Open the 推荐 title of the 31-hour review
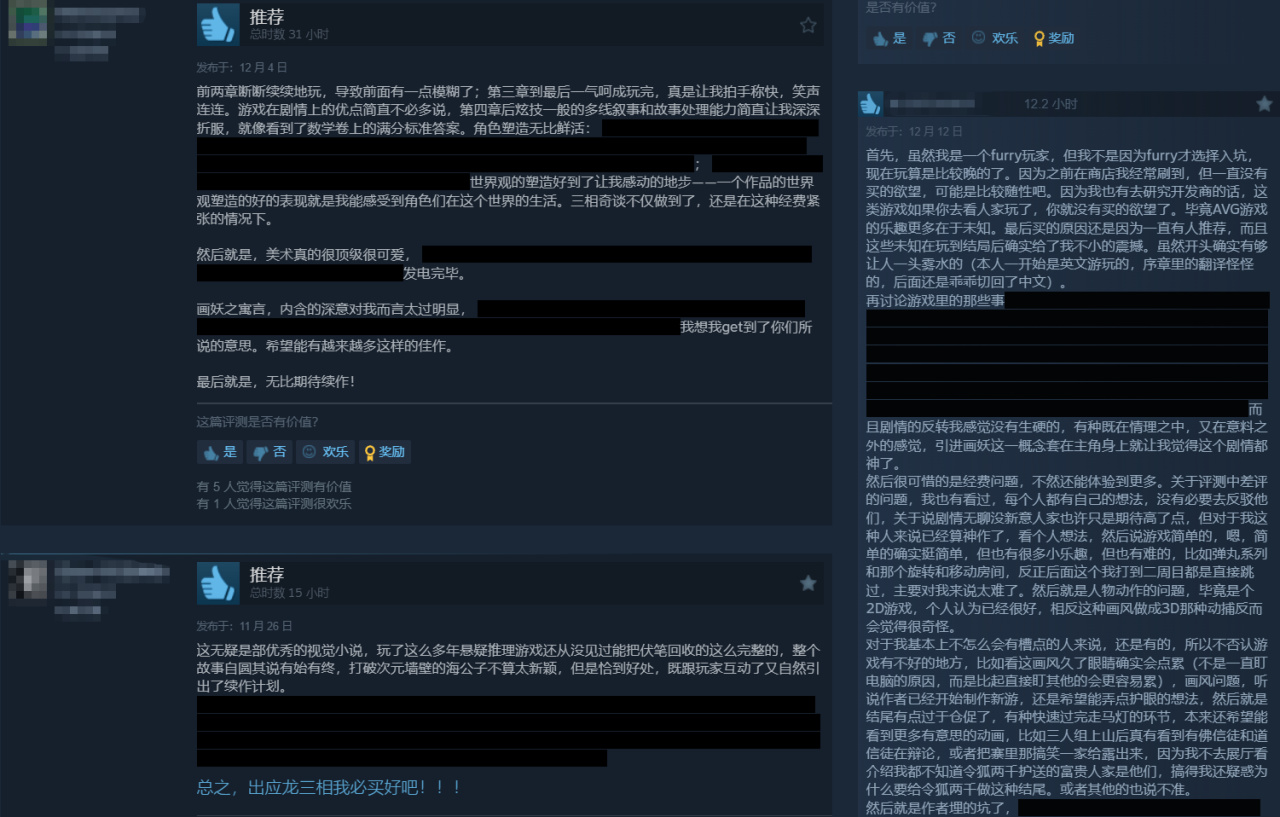 [x=267, y=17]
